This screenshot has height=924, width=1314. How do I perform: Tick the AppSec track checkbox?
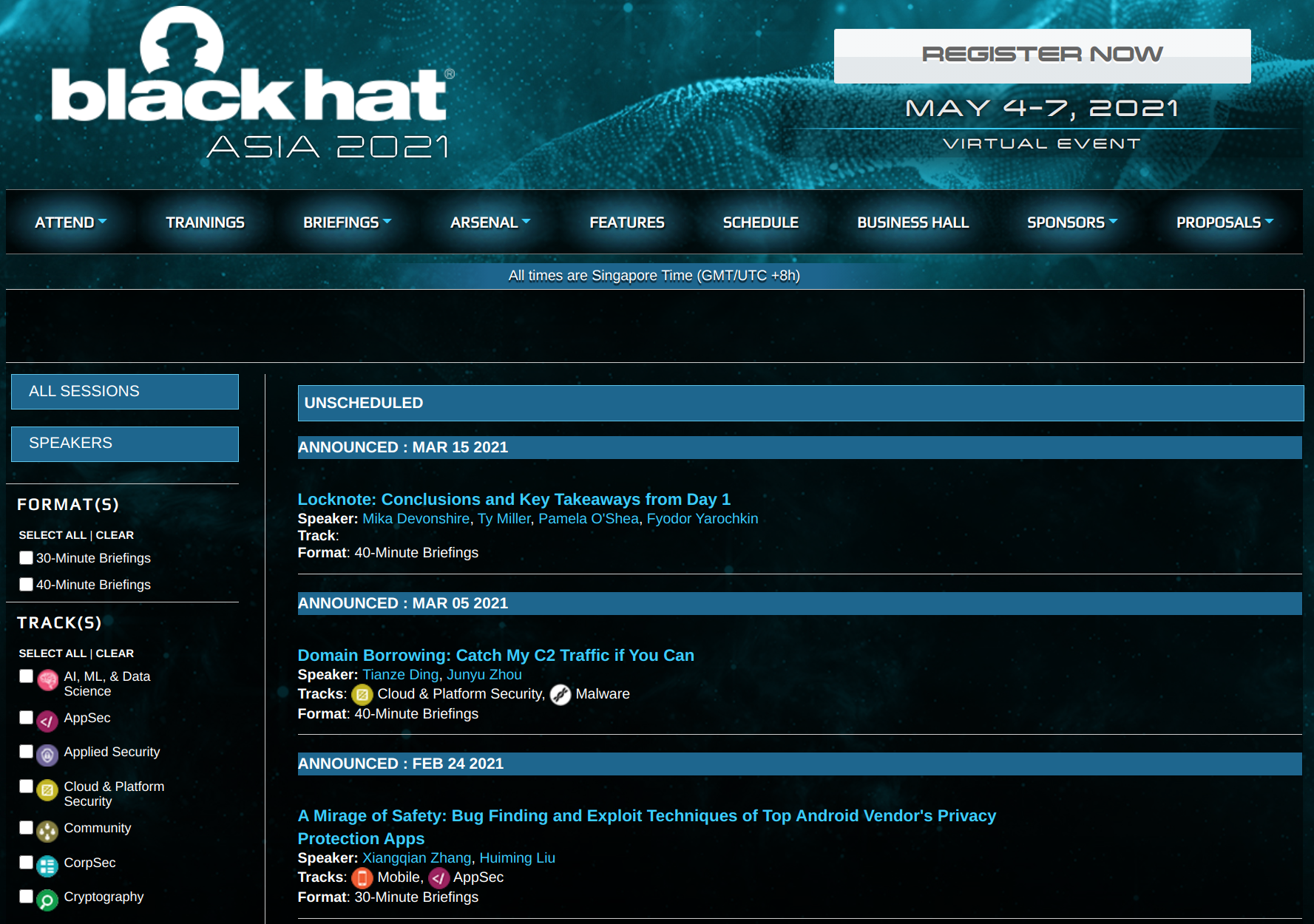(x=26, y=717)
